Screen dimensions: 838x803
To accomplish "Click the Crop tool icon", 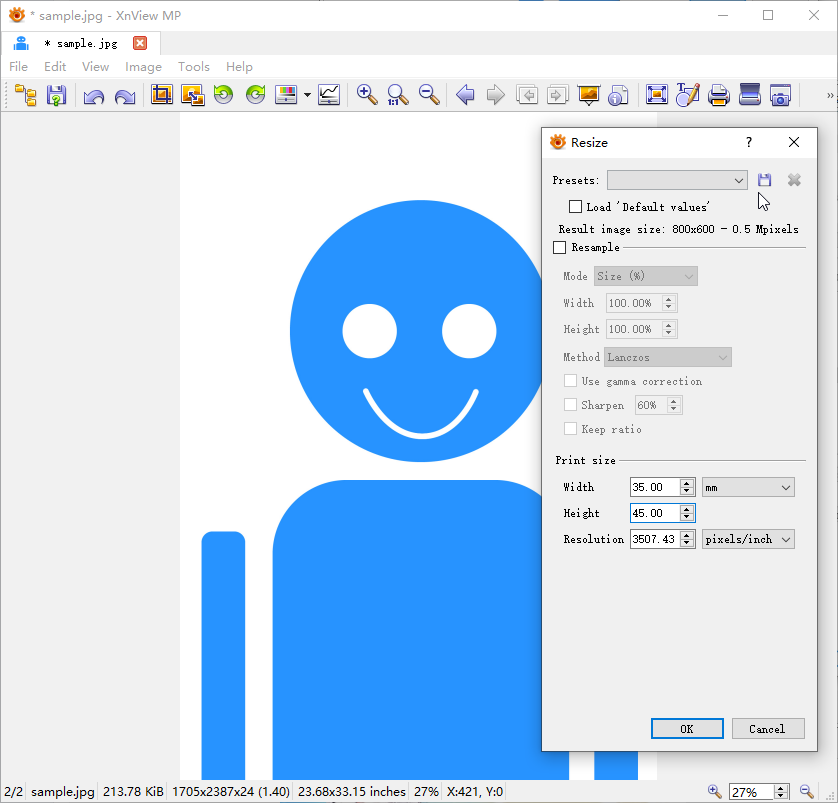I will point(161,95).
